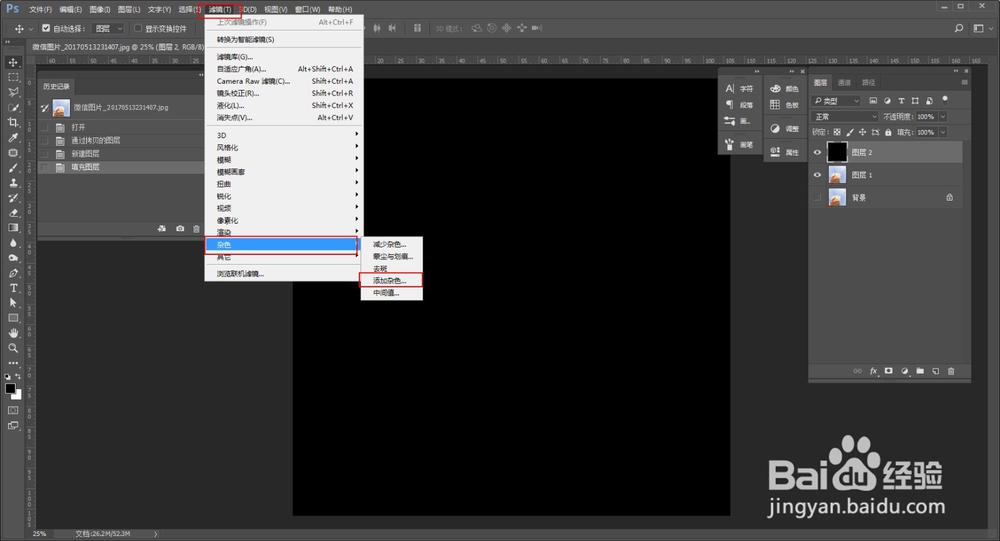Switch to 路径 paths tab
Image resolution: width=1000 pixels, height=541 pixels.
click(x=869, y=82)
